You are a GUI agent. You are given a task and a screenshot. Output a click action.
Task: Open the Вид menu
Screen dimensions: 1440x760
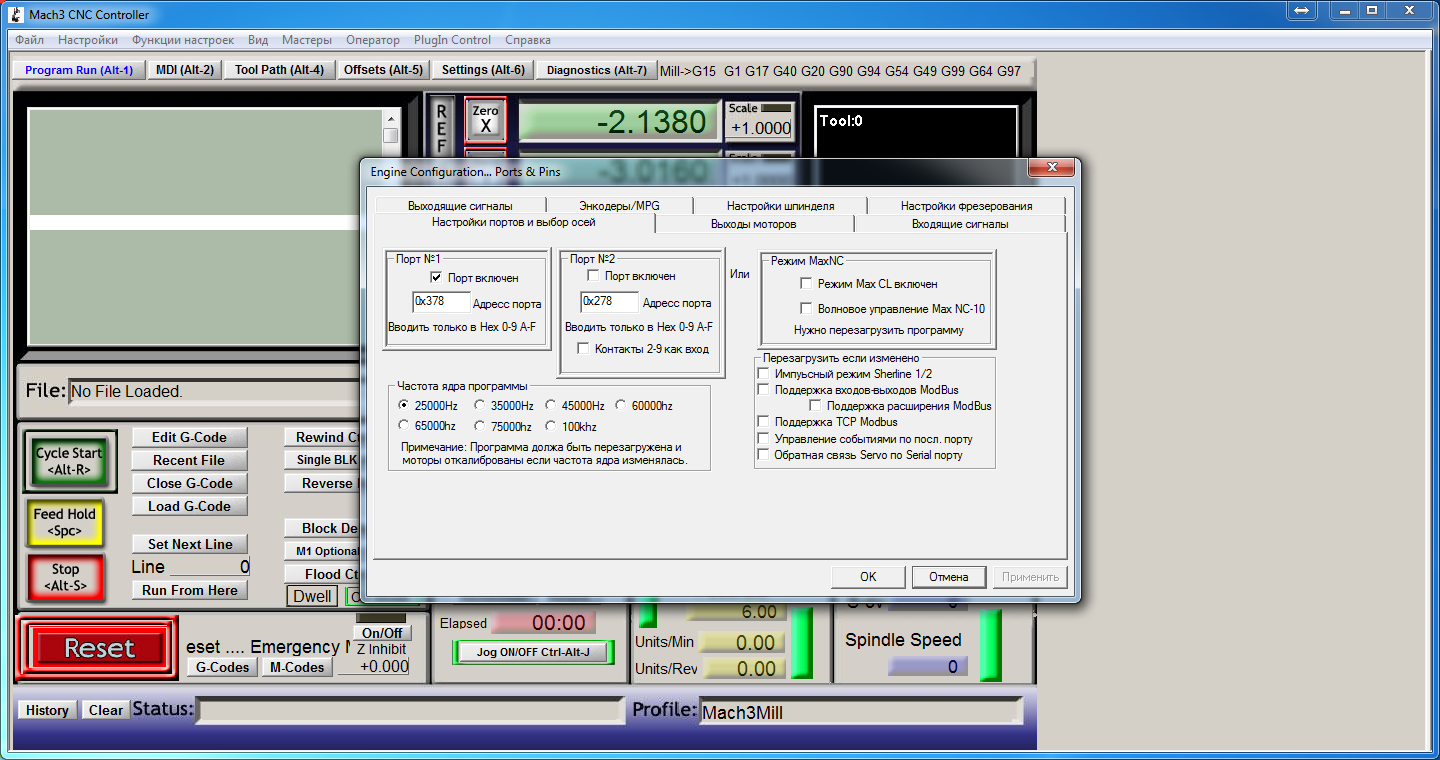[258, 40]
